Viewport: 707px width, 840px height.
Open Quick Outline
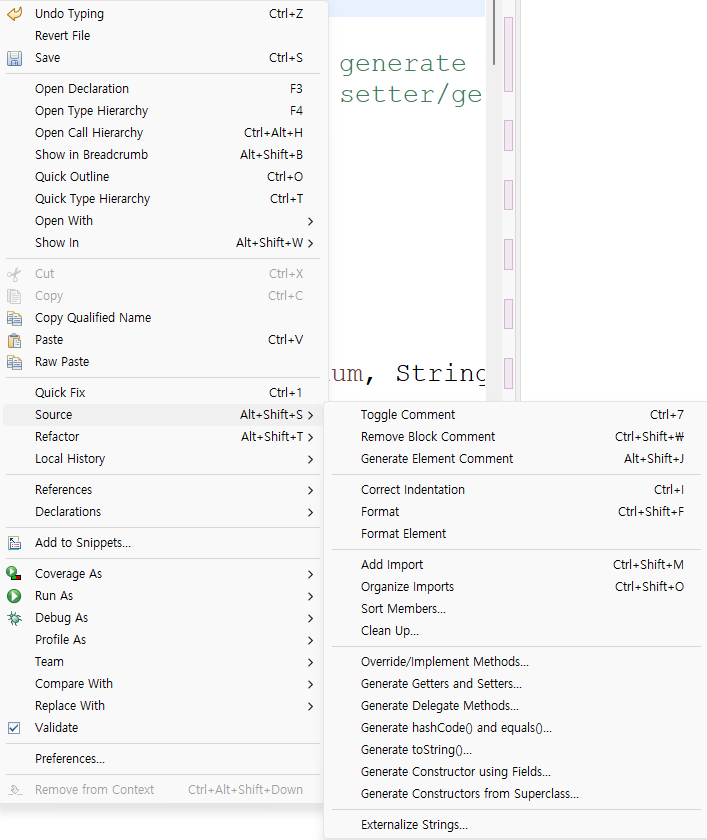[x=163, y=176]
